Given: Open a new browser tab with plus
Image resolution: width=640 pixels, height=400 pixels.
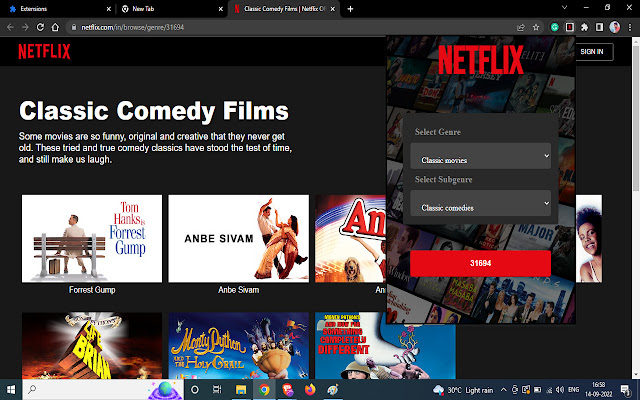Looking at the screenshot, I should click(x=350, y=9).
